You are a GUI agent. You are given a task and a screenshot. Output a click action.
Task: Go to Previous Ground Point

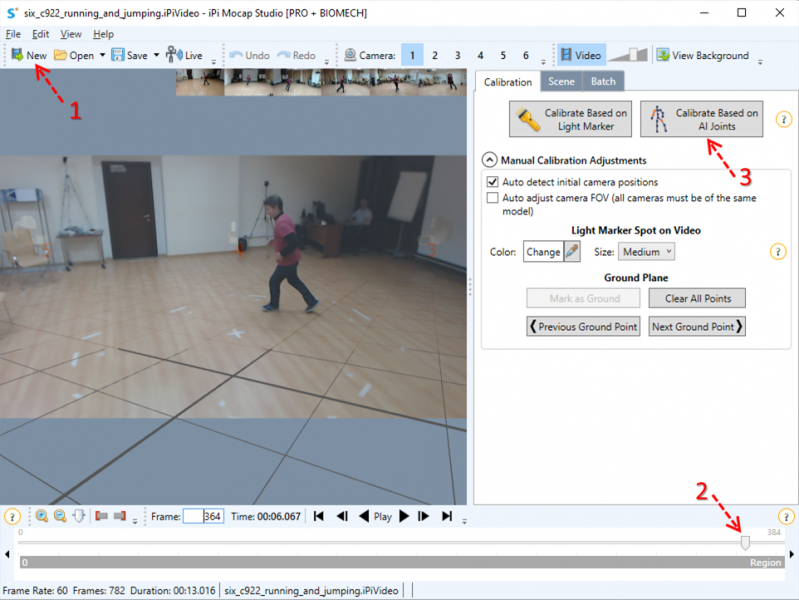tap(583, 327)
